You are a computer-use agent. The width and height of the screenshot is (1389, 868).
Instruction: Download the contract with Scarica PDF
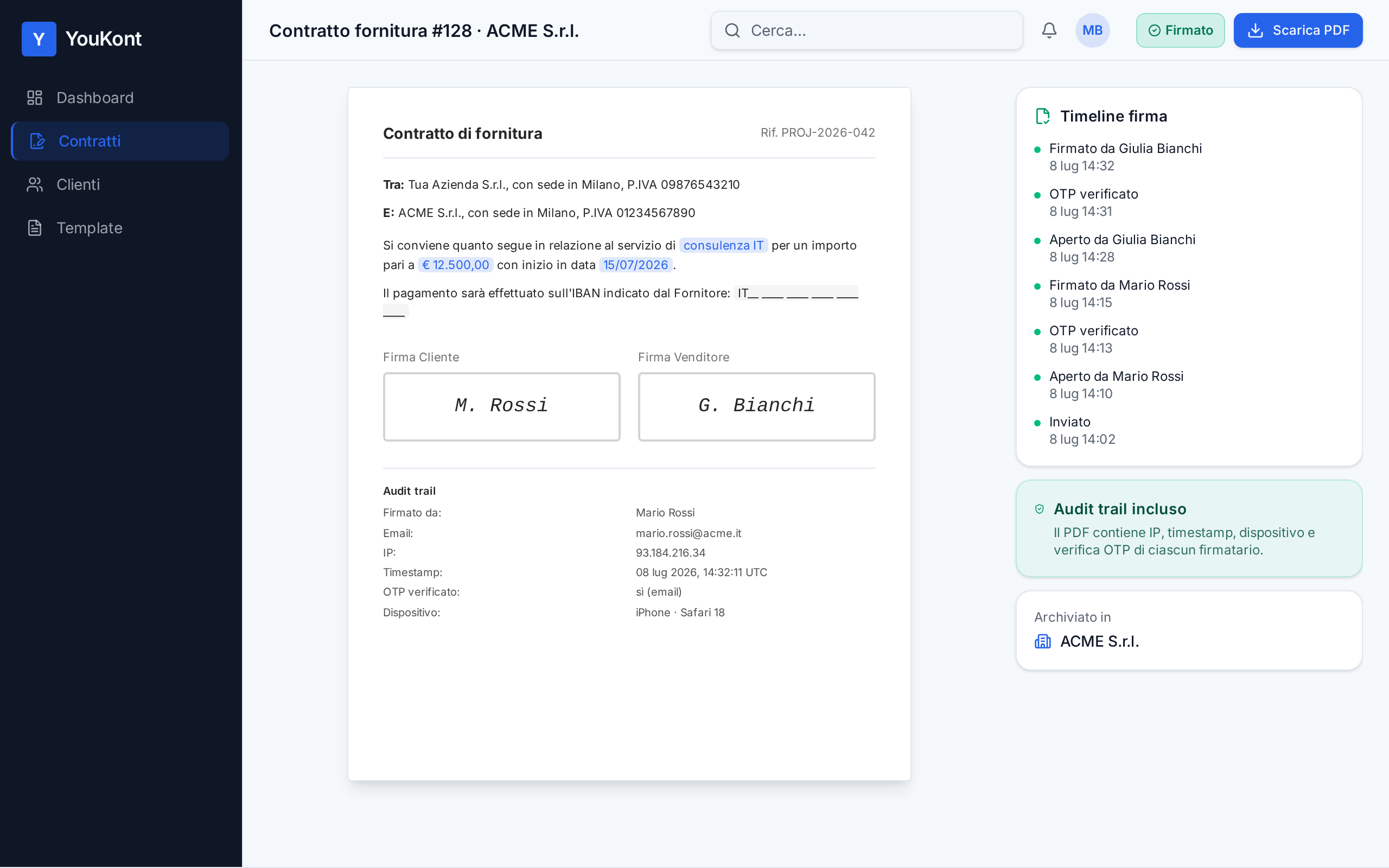tap(1298, 30)
